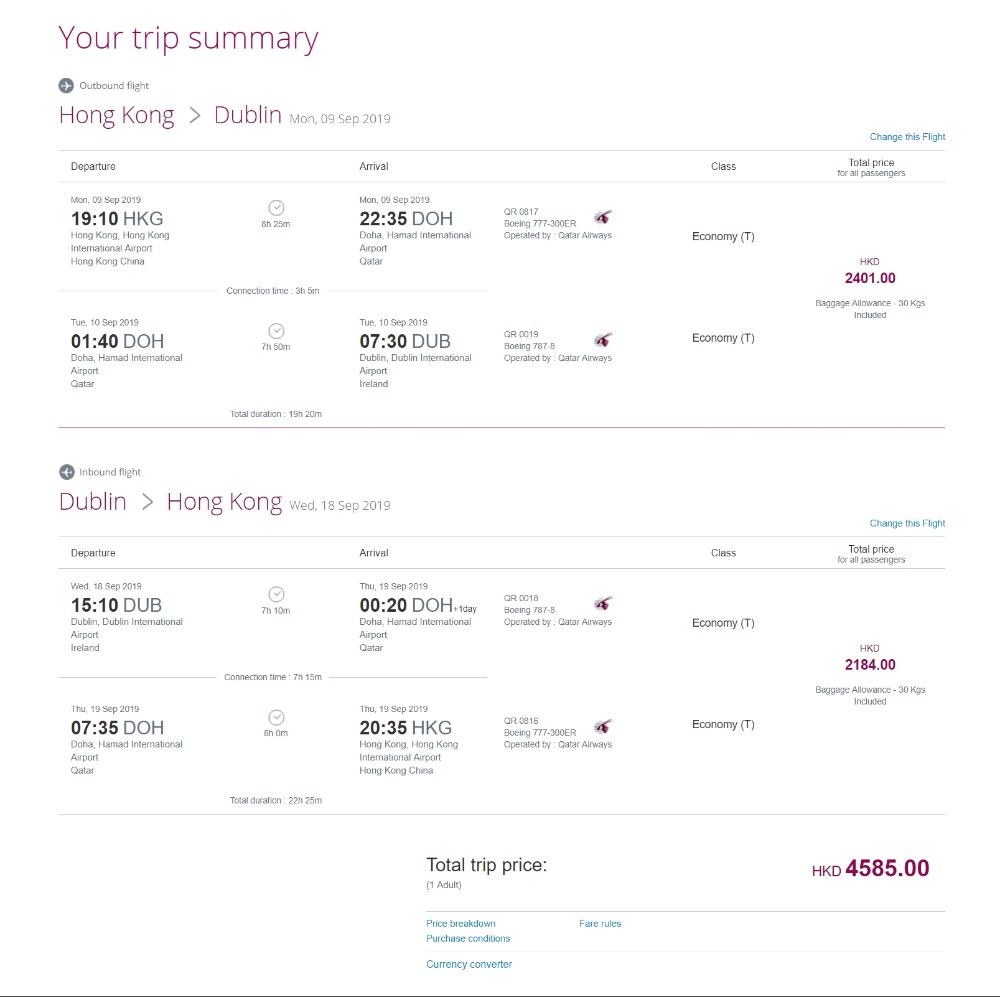
Task: Click the outbound flight plane icon
Action: [66, 85]
